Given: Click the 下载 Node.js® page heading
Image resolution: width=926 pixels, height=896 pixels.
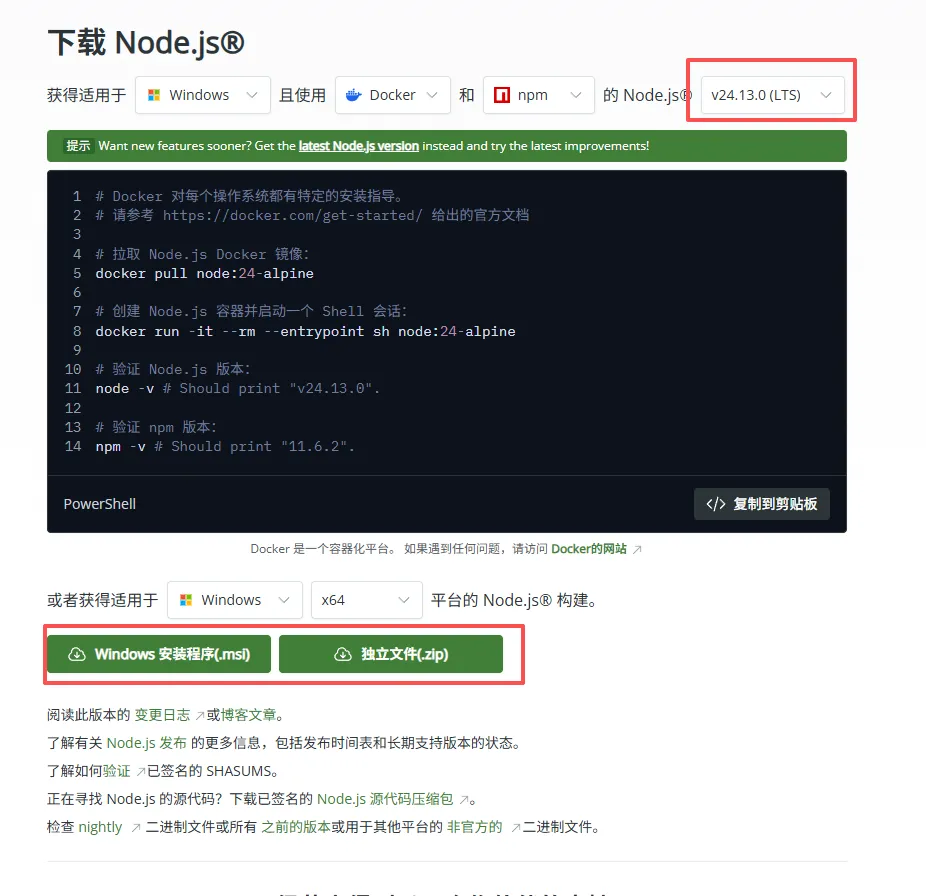Looking at the screenshot, I should click(x=146, y=43).
